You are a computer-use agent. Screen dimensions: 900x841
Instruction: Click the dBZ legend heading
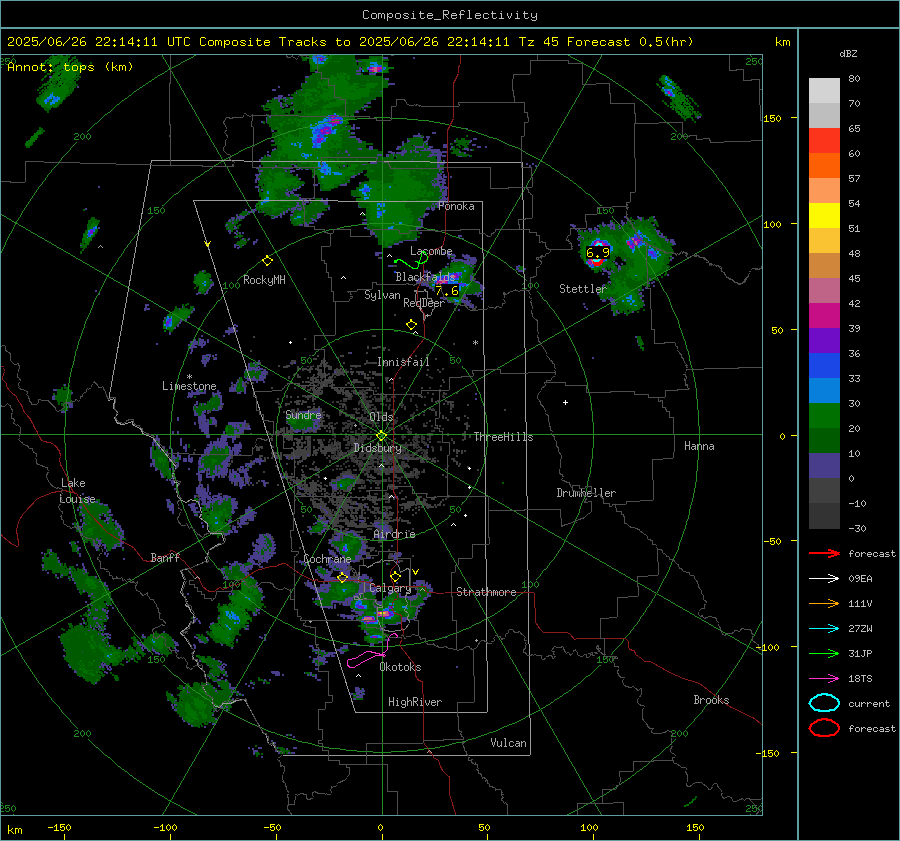tap(848, 53)
